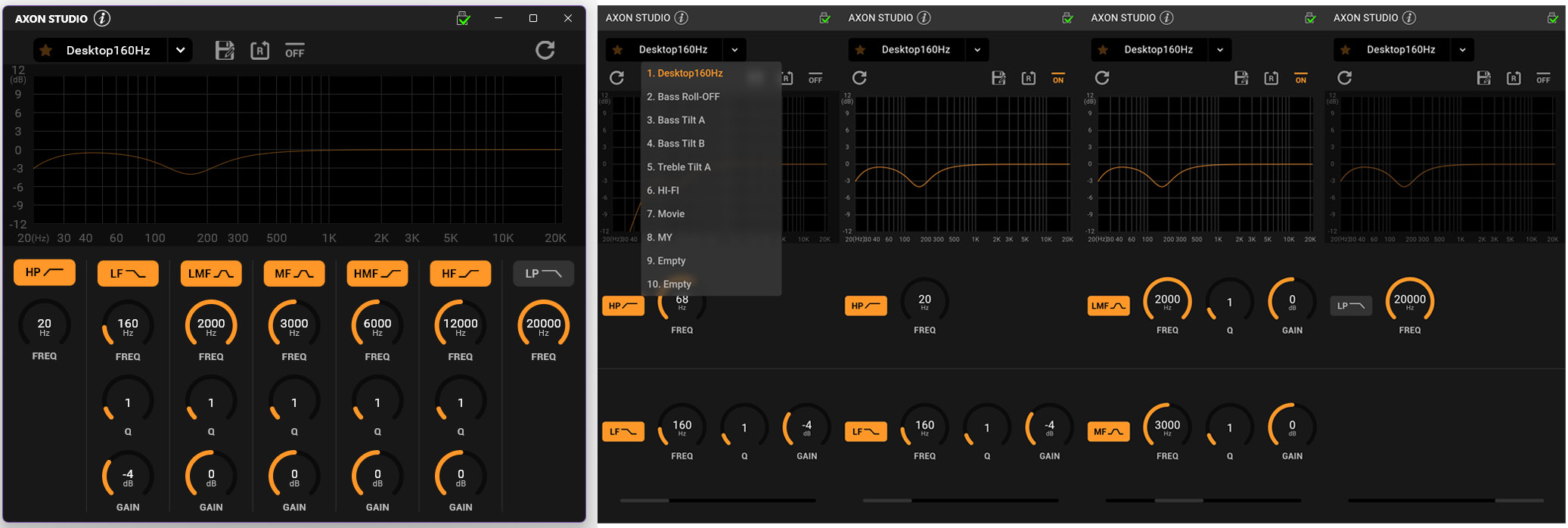Screen dimensions: 1568x528
Task: Collapse the preset dropdown arrow above the open preset list
Action: coord(734,50)
